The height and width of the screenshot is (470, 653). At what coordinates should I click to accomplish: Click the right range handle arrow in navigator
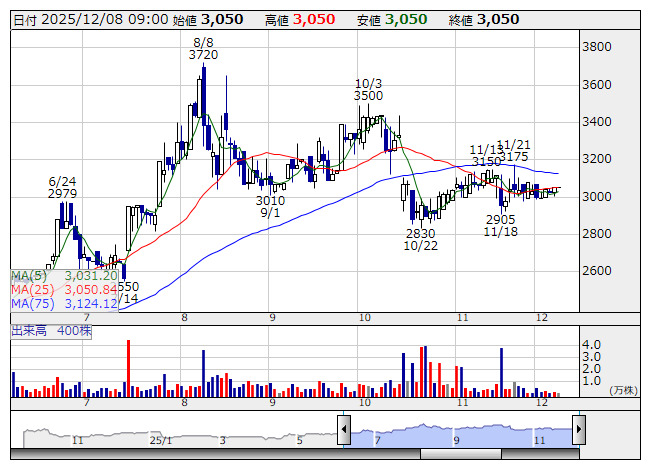[578, 430]
